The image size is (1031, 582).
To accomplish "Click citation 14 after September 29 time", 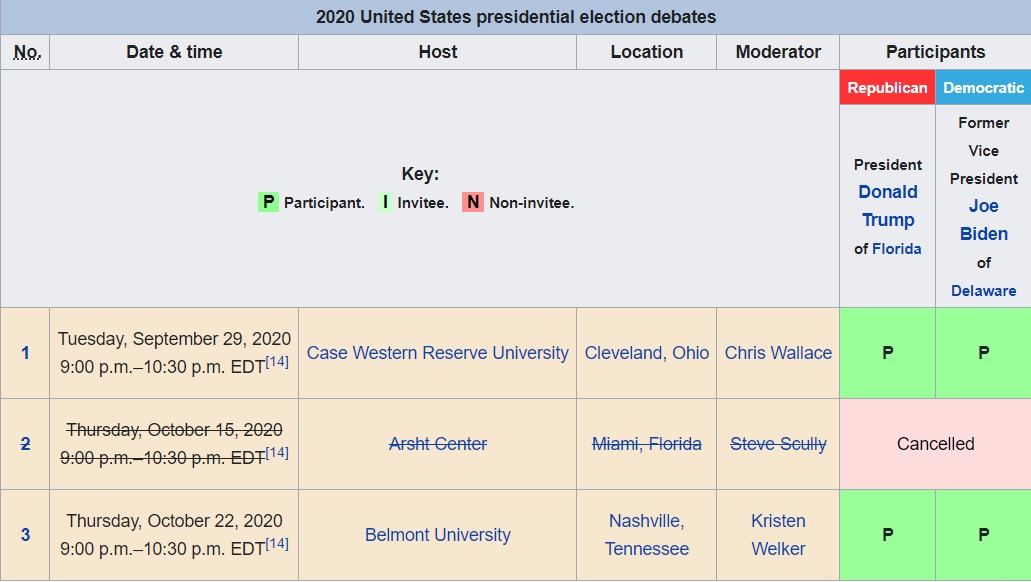I will 277,361.
